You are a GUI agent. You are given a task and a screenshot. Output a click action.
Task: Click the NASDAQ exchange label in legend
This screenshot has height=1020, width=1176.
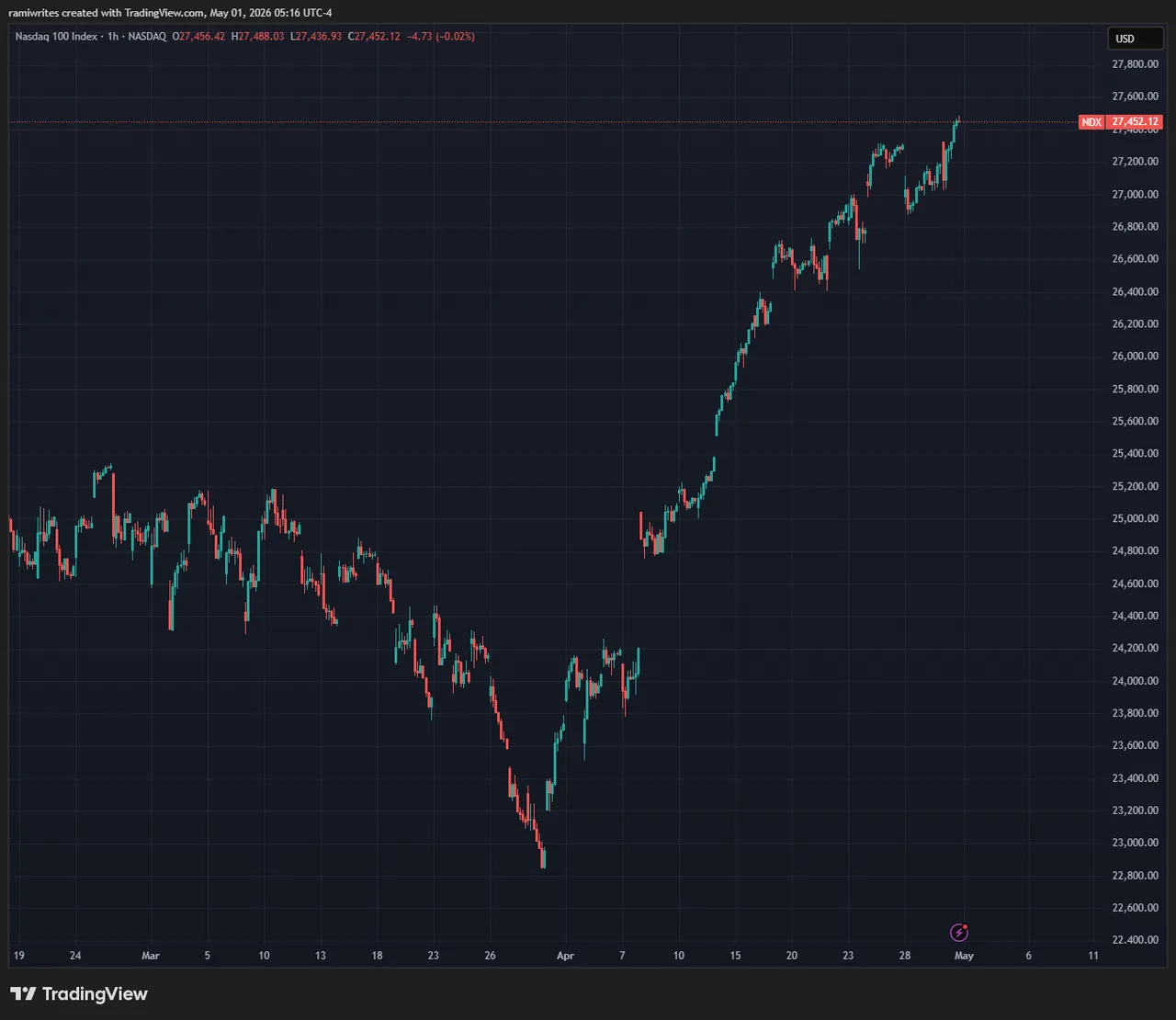coord(147,37)
